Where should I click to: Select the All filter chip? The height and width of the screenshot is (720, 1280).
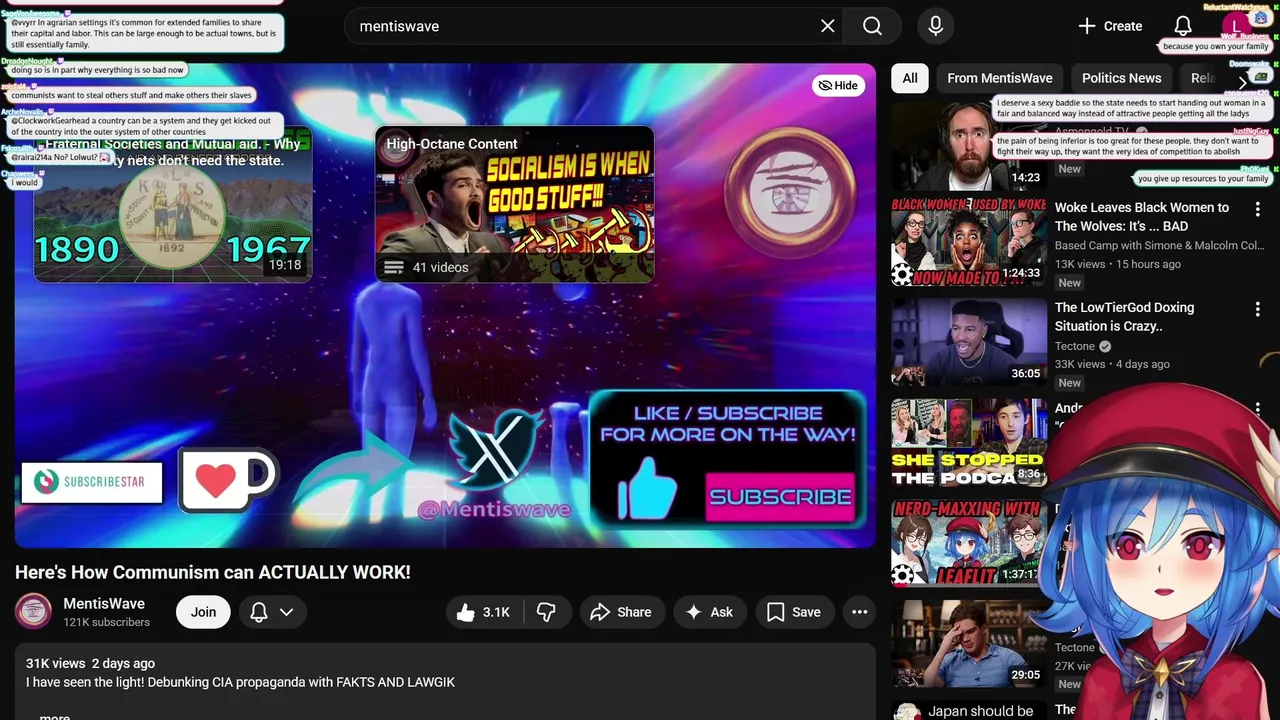(x=910, y=78)
